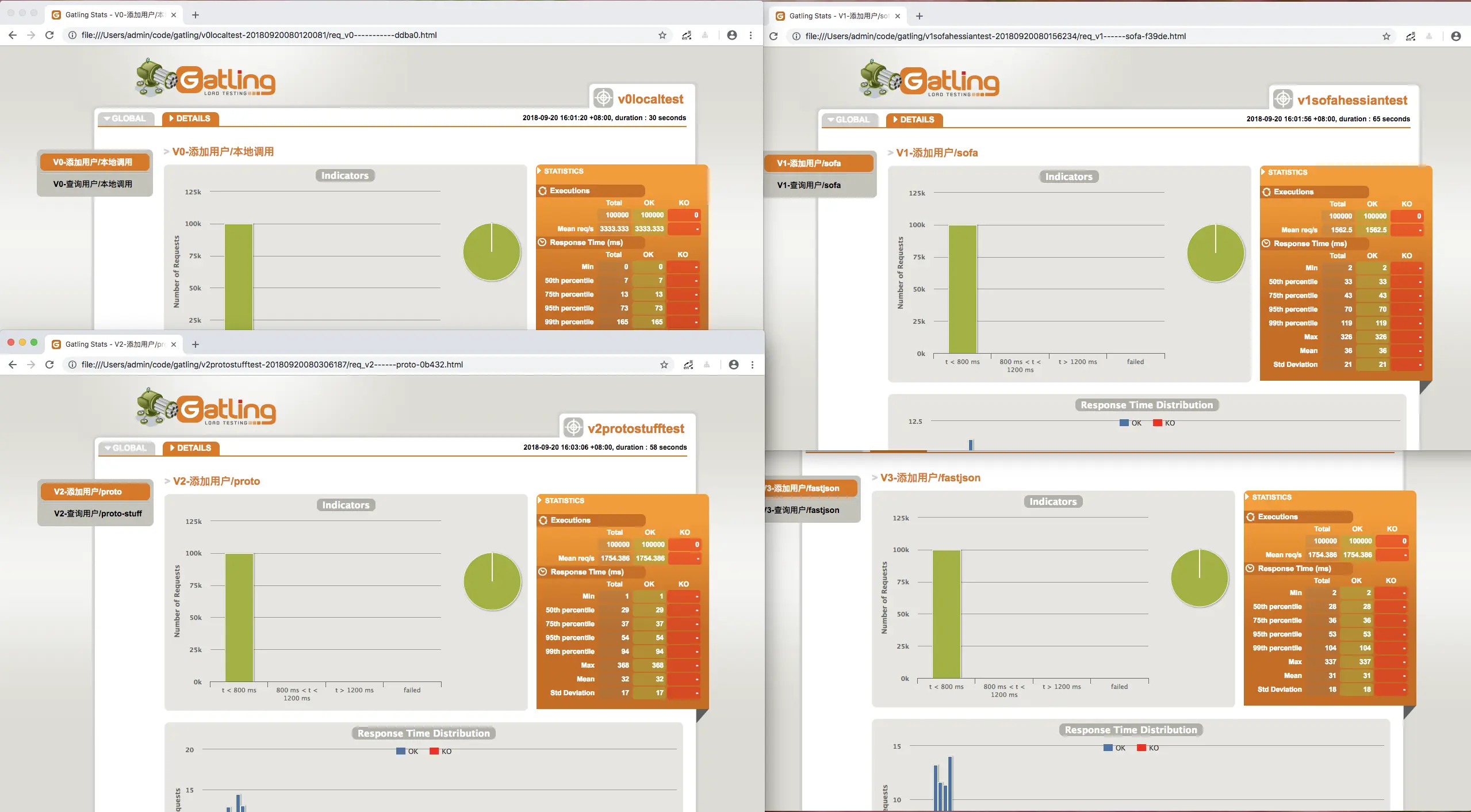This screenshot has width=1471, height=812.
Task: Open Chrome menu in V0 browser window
Action: click(x=750, y=35)
